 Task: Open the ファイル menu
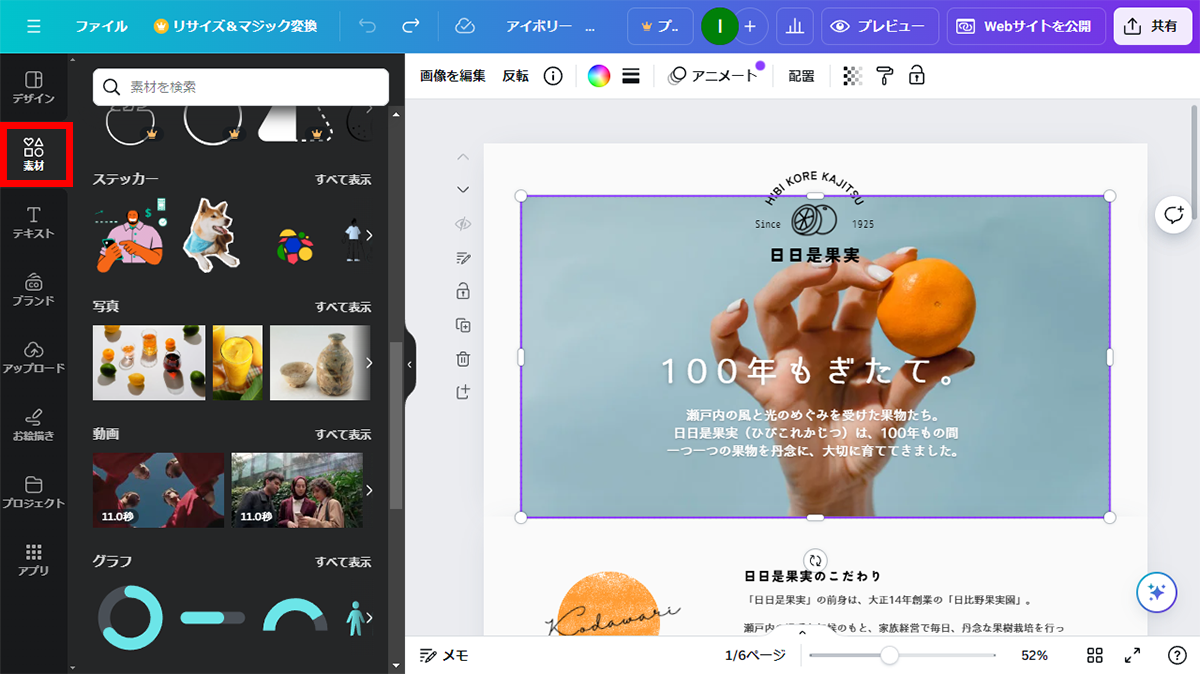(x=101, y=27)
